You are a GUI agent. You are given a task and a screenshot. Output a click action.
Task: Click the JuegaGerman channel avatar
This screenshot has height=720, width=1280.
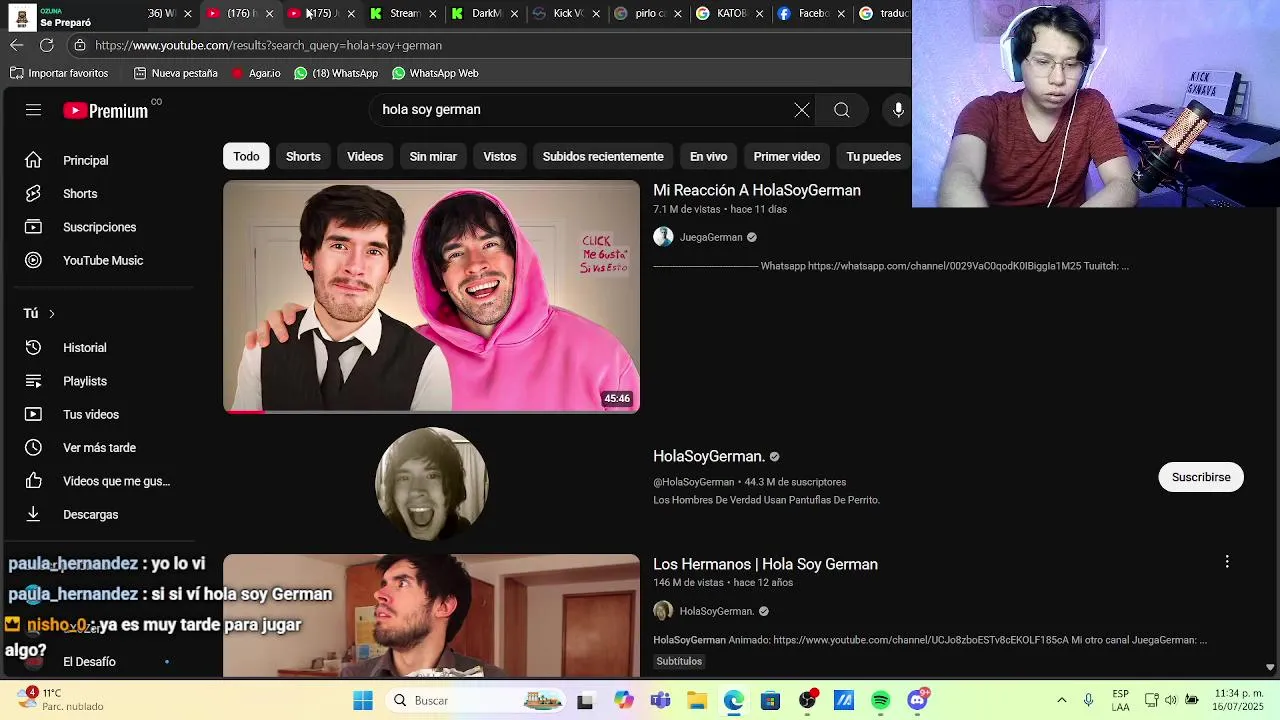663,237
